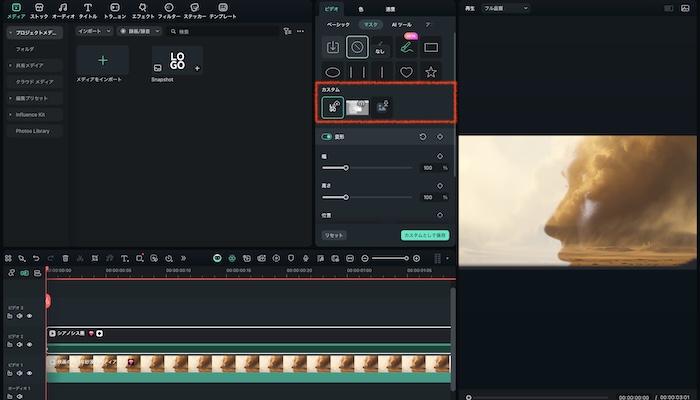This screenshot has width=700, height=400.
Task: Click the リセット button
Action: click(x=335, y=234)
